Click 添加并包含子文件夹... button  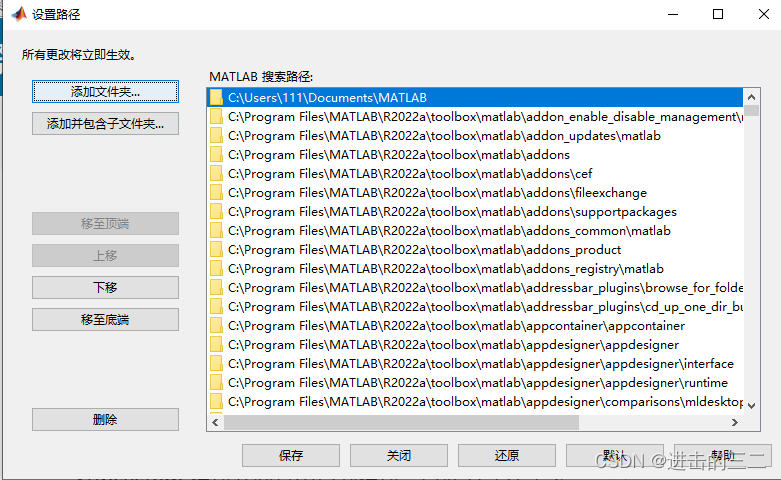[x=105, y=123]
